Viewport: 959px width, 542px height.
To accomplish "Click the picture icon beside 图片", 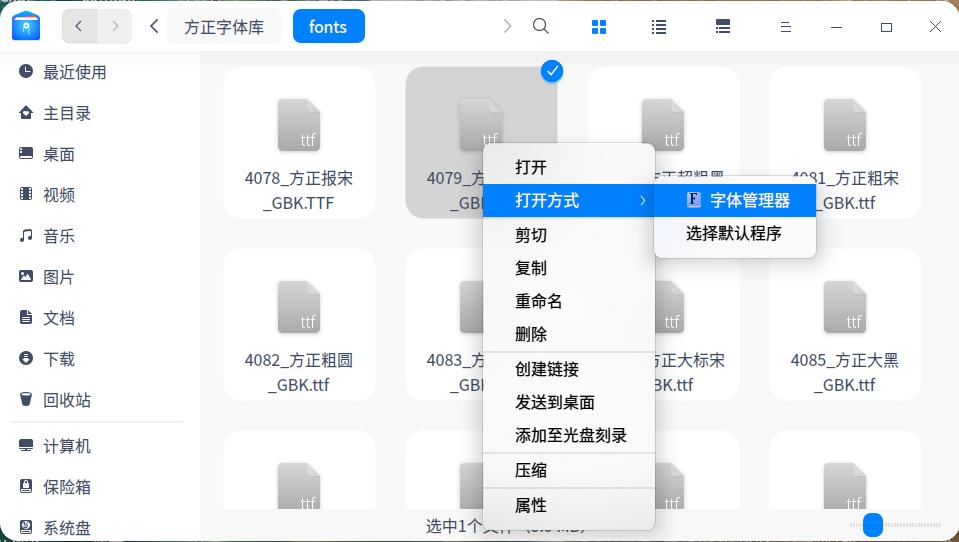I will (26, 276).
